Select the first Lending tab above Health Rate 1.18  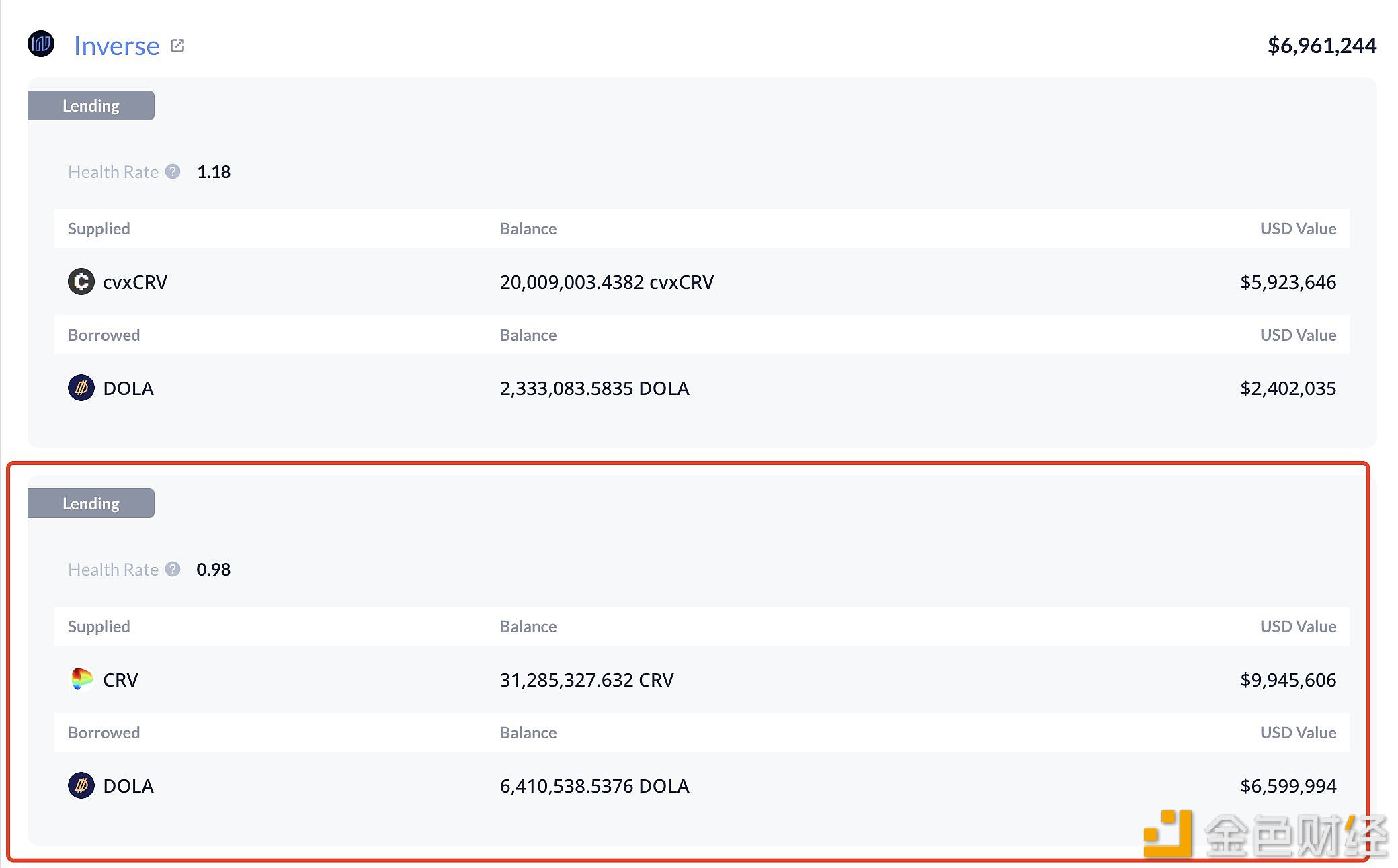coord(91,105)
